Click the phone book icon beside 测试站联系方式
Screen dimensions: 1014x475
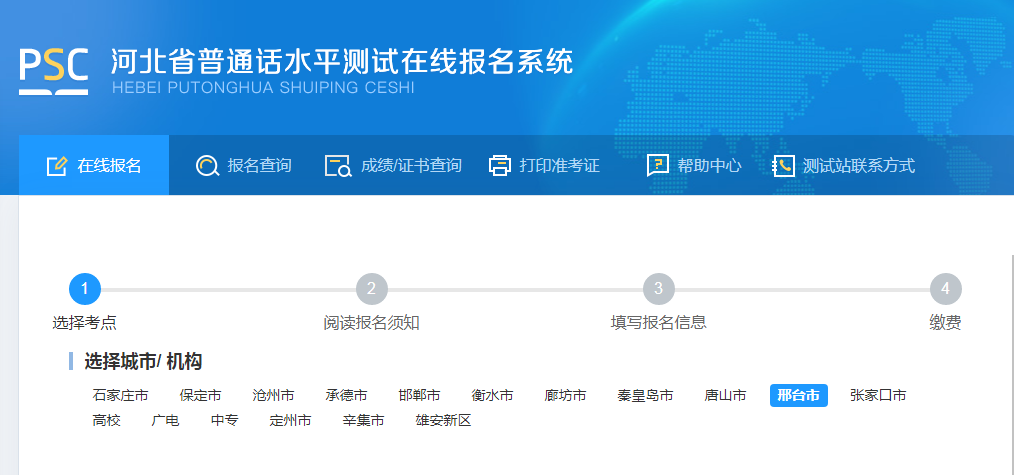pos(783,166)
